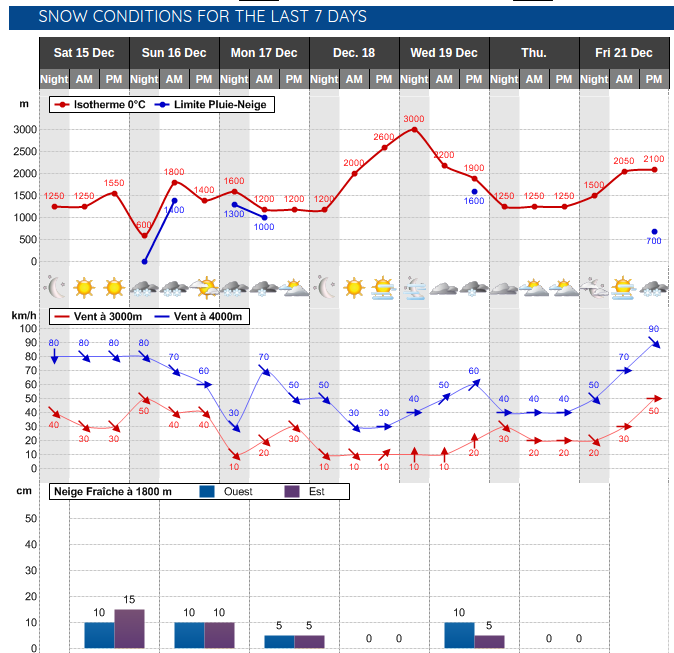The width and height of the screenshot is (674, 653).
Task: Click Monday PM partly cloudy icon
Action: [294, 288]
